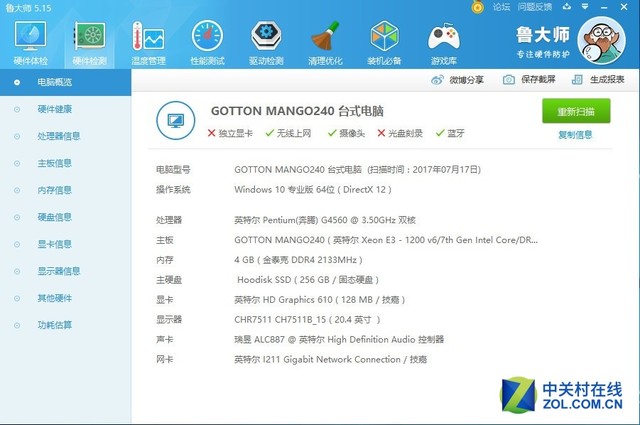Open 驱动检测 driver detection icon
Screen dimensions: 640x425
coord(266,43)
